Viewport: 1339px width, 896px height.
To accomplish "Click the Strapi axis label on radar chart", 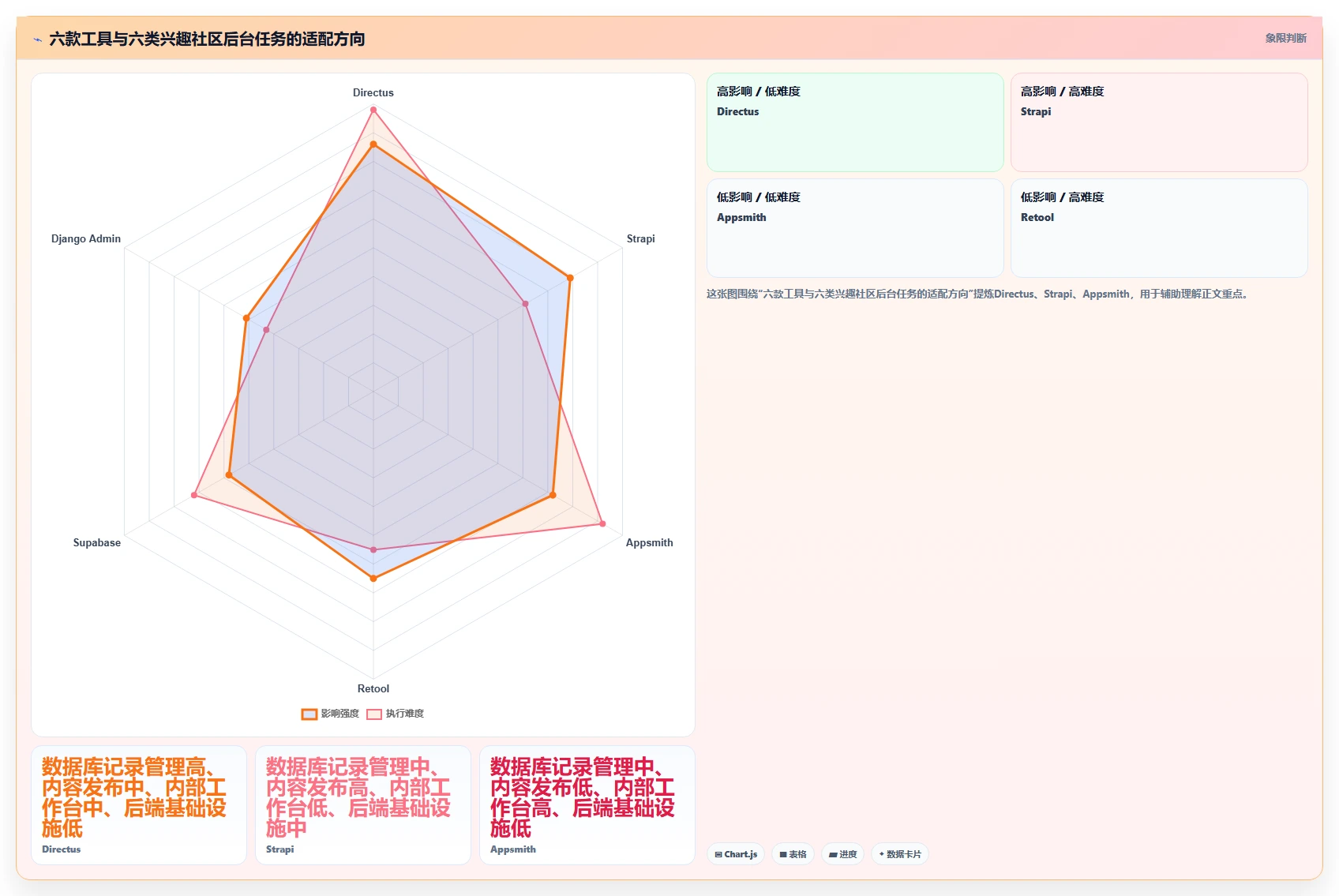I will (641, 238).
